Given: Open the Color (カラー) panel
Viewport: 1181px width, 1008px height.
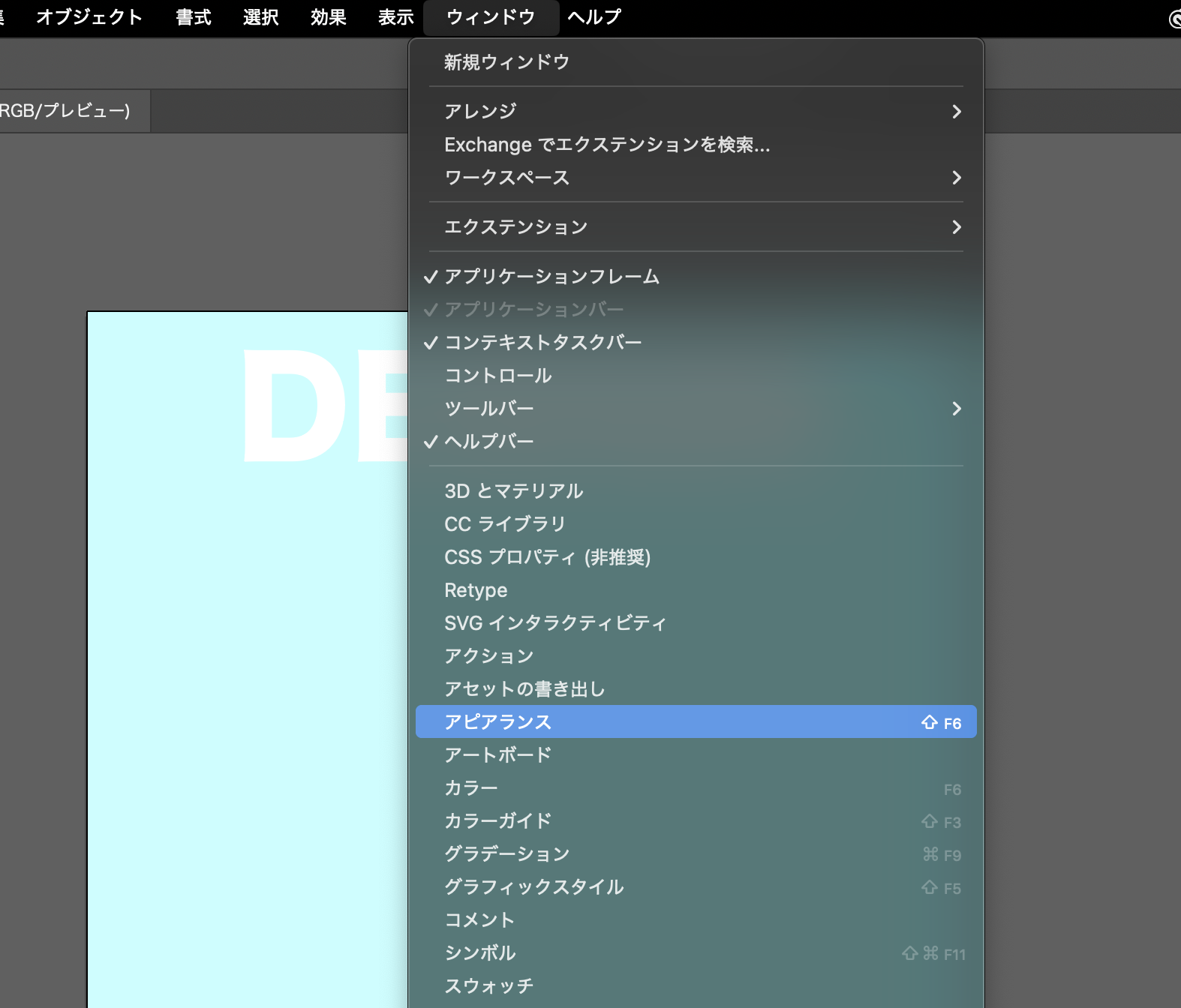Looking at the screenshot, I should (x=471, y=788).
